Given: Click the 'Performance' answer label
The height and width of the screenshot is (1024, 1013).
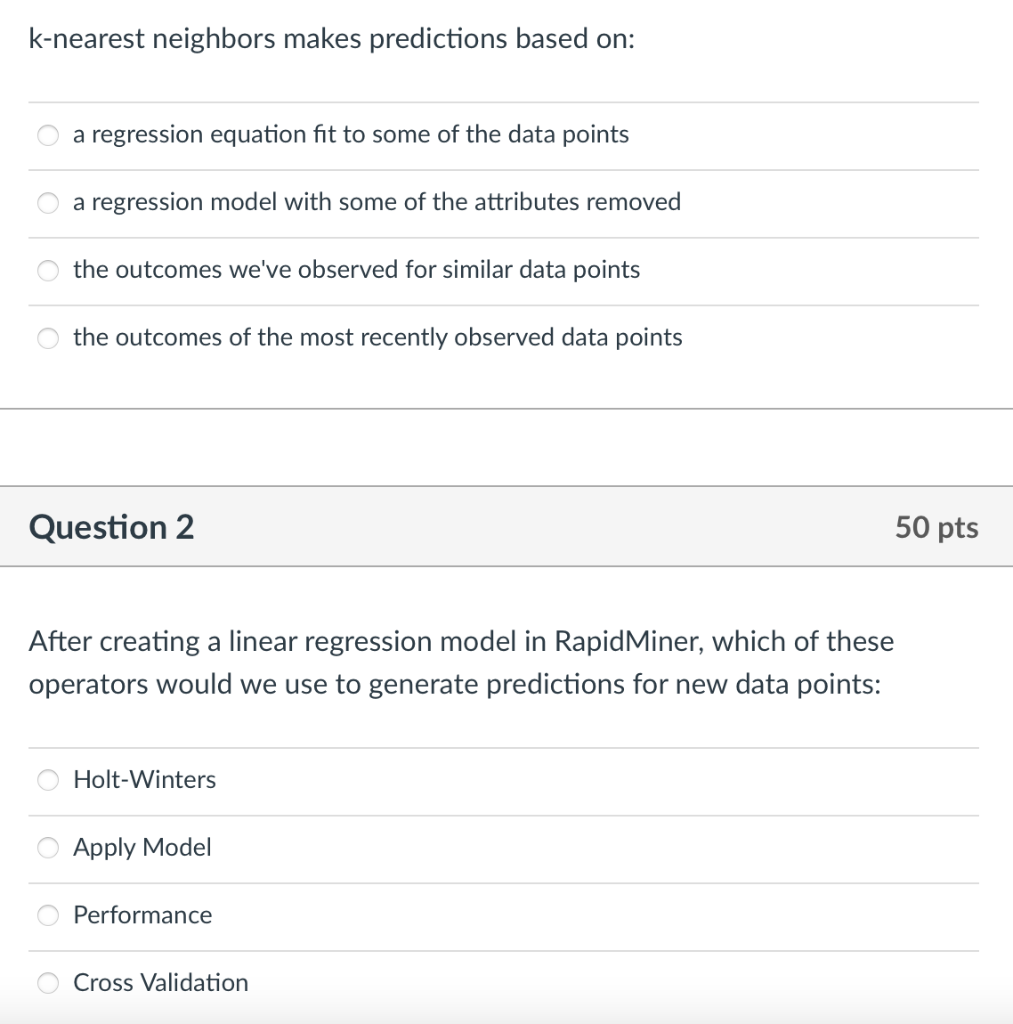Looking at the screenshot, I should coord(142,916).
